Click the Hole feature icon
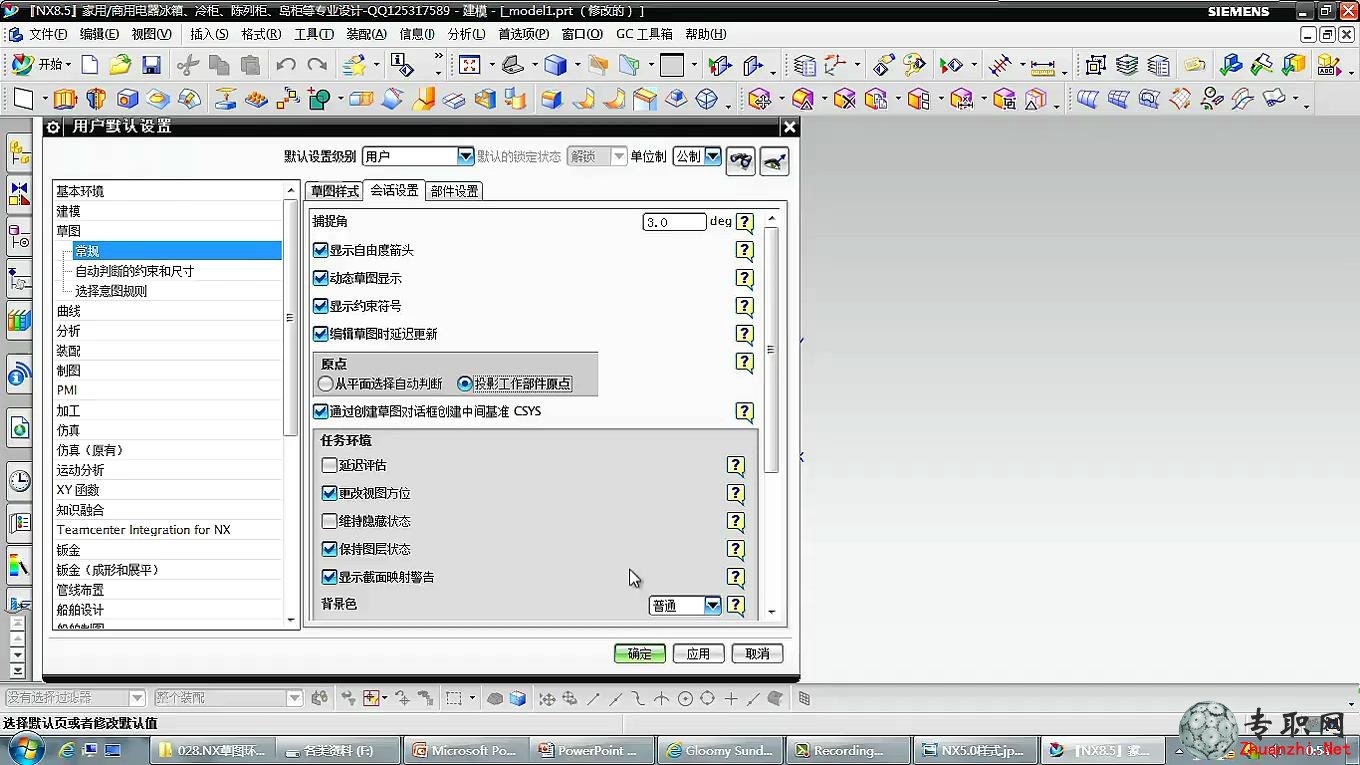The image size is (1360, 765). pos(127,99)
